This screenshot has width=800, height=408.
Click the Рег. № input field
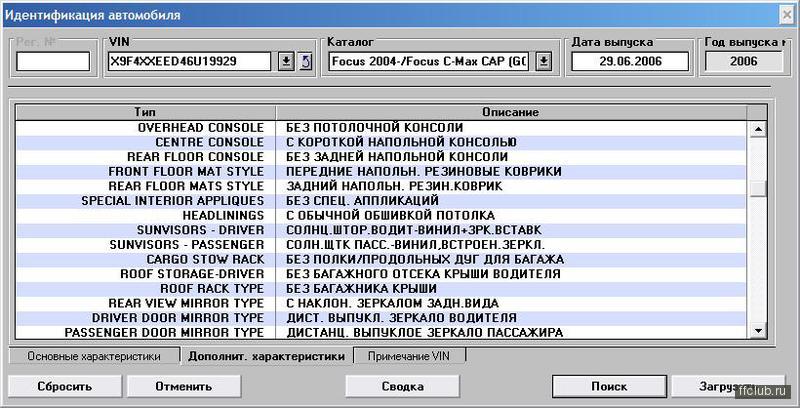53,62
